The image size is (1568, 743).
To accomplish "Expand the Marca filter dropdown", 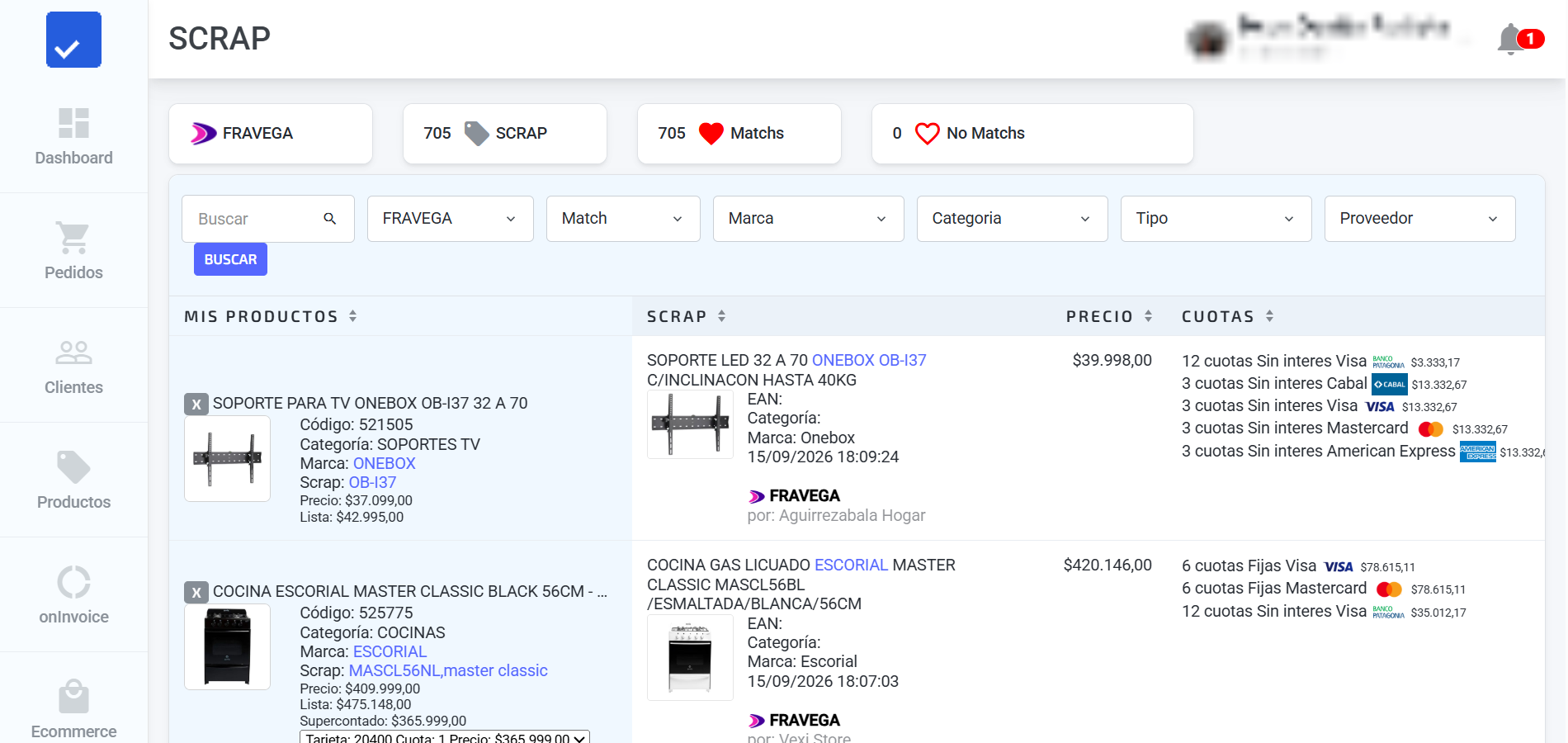I will pyautogui.click(x=809, y=219).
